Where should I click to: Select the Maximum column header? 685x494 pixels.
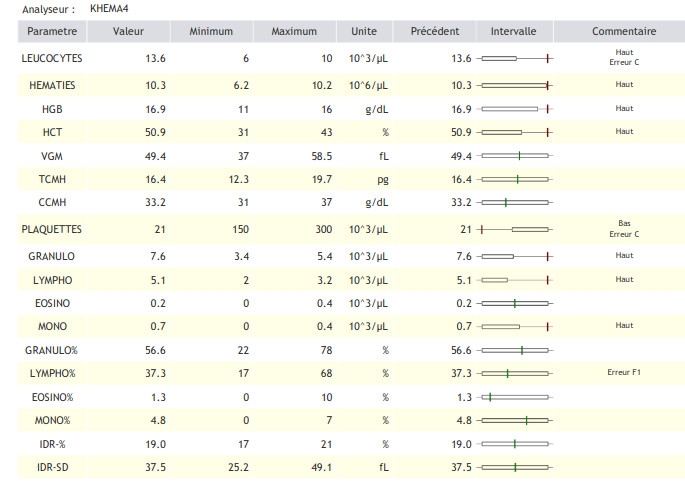(x=293, y=32)
